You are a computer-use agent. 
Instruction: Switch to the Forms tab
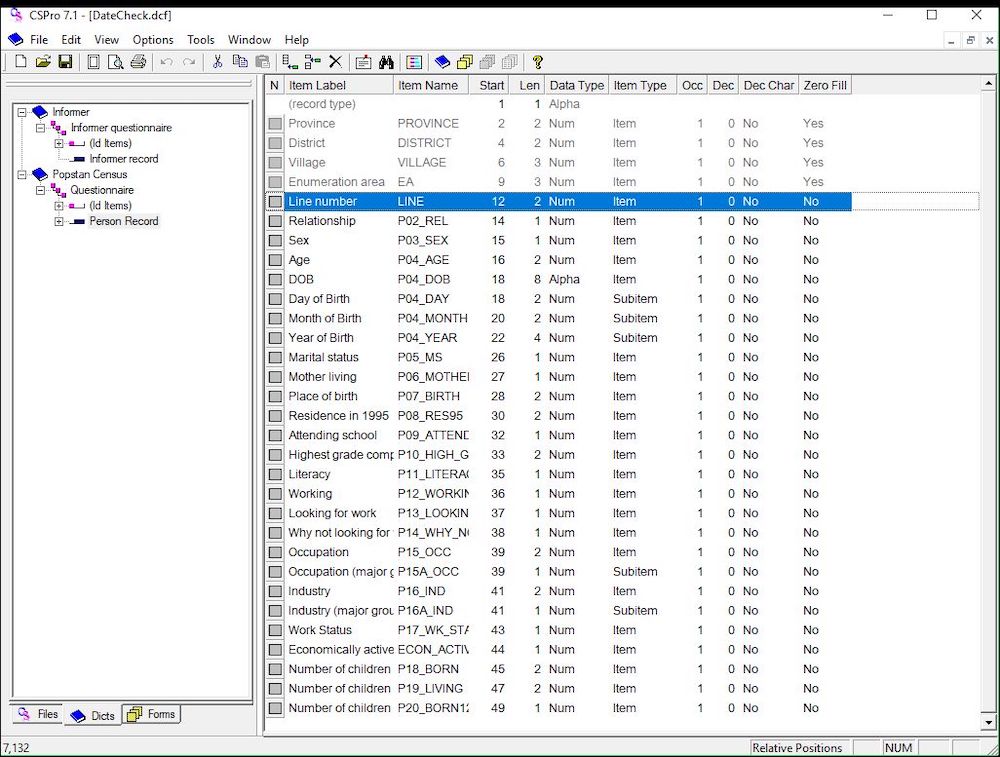(152, 714)
